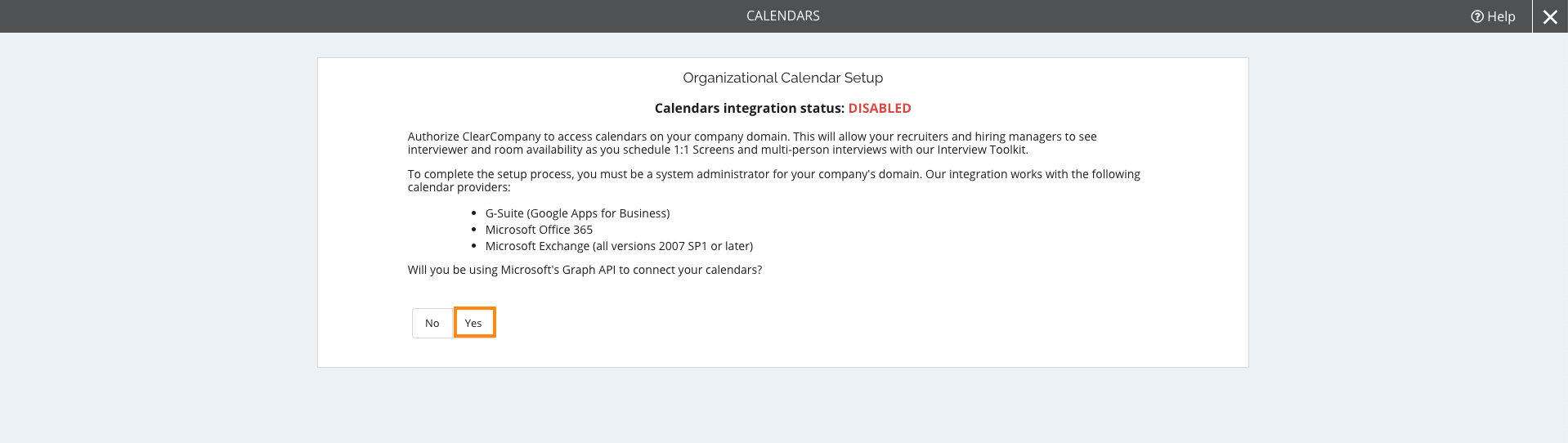Click the Microsoft Exchange list item
Viewport: 1568px width, 443px height.
619,246
